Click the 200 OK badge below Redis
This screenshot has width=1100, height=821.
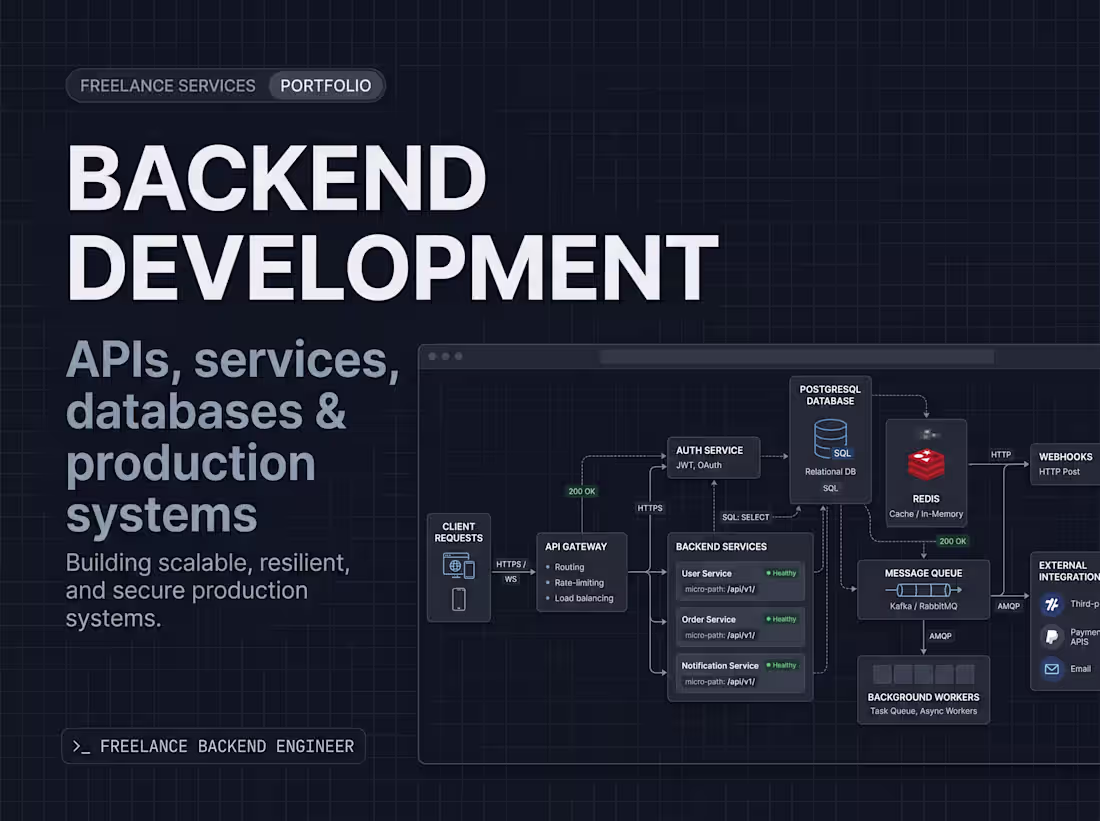tap(953, 541)
